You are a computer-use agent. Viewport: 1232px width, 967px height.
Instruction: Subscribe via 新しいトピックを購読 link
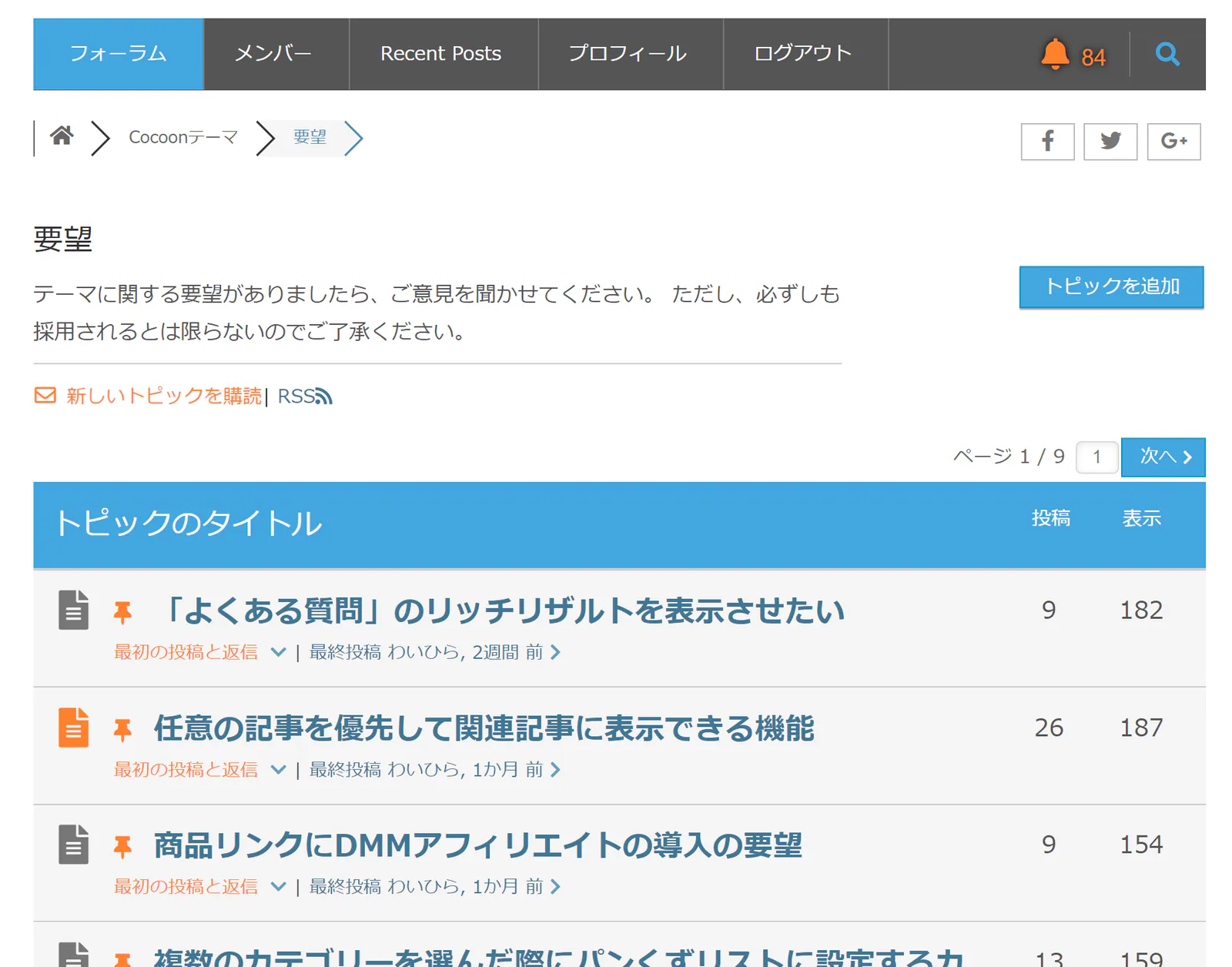tap(164, 396)
